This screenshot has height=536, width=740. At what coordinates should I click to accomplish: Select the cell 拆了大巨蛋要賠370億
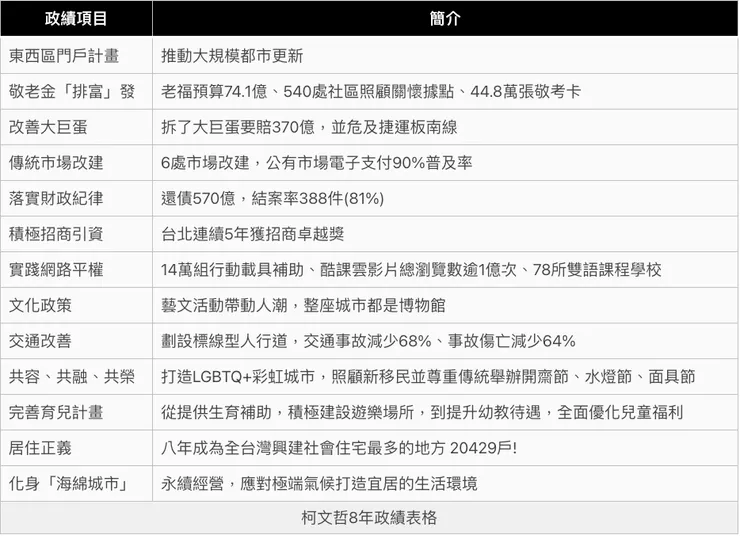click(x=445, y=127)
